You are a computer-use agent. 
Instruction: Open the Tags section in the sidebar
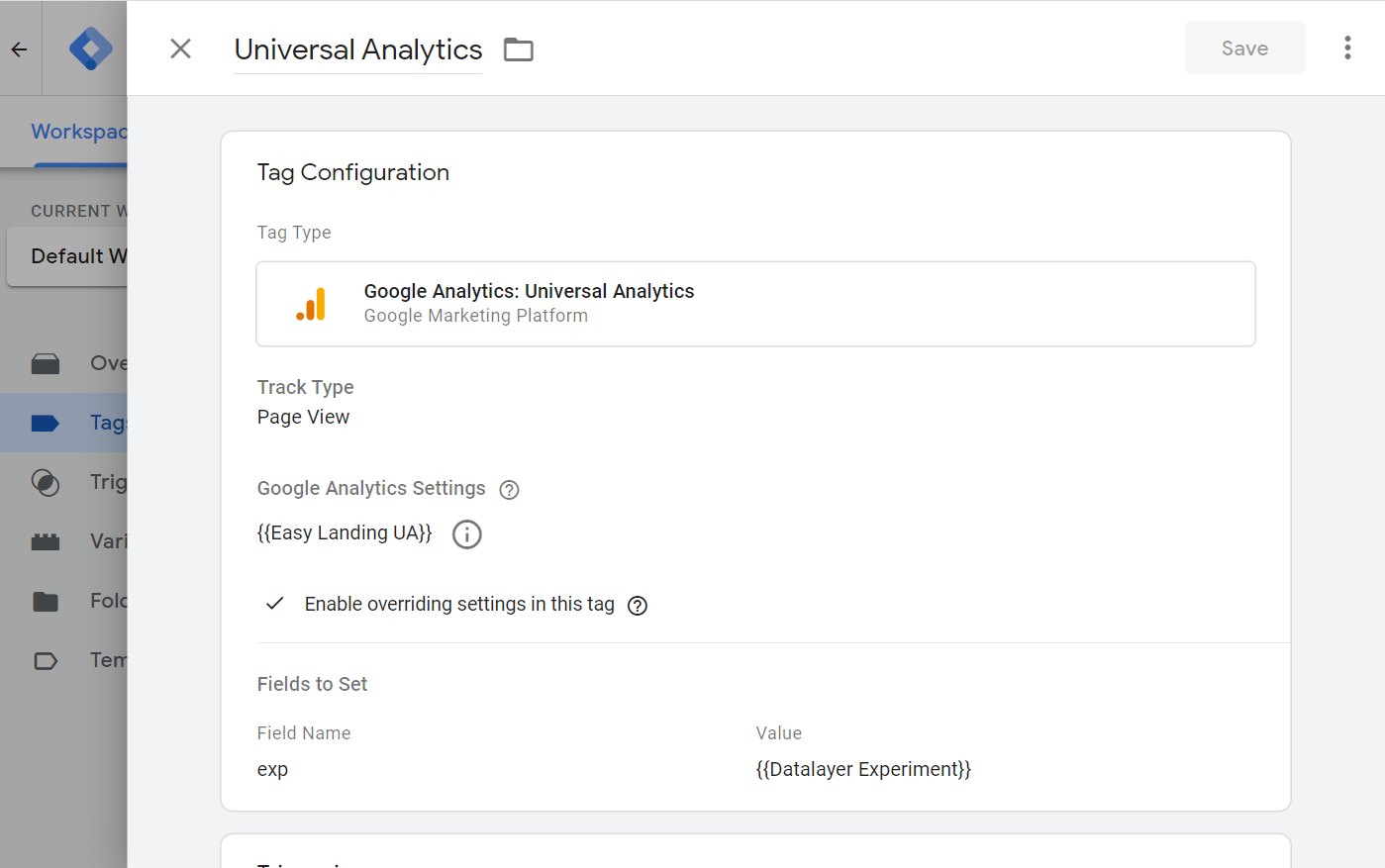(63, 423)
